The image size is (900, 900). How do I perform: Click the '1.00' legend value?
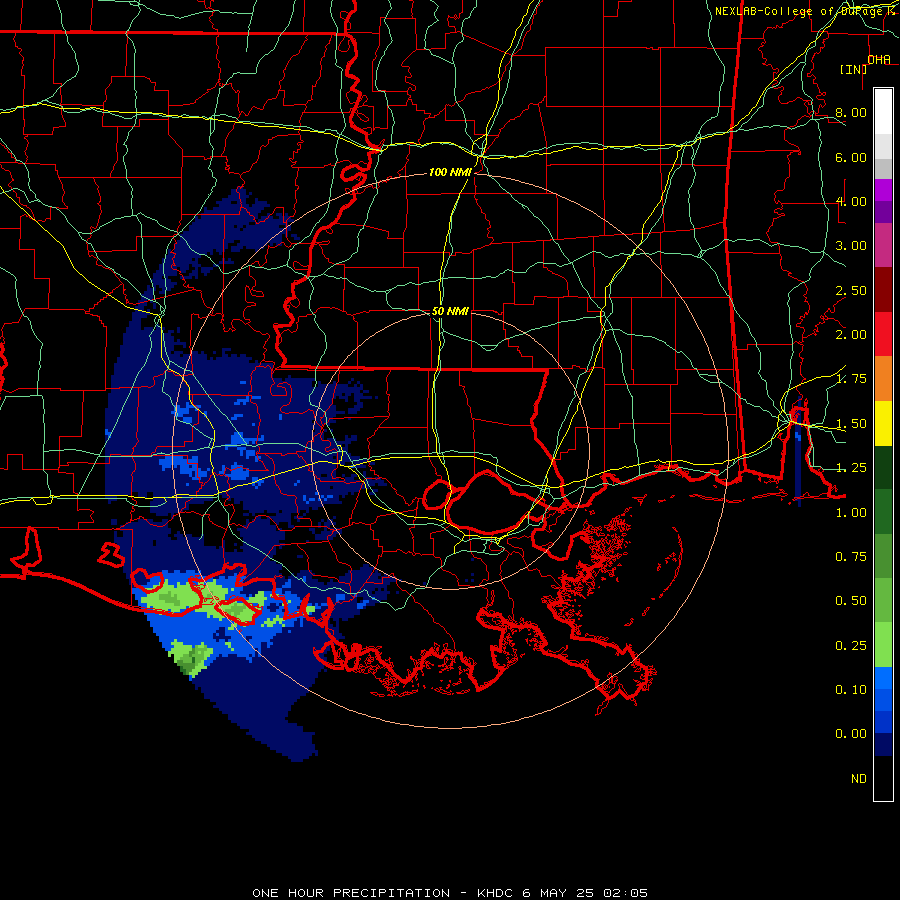pos(851,513)
